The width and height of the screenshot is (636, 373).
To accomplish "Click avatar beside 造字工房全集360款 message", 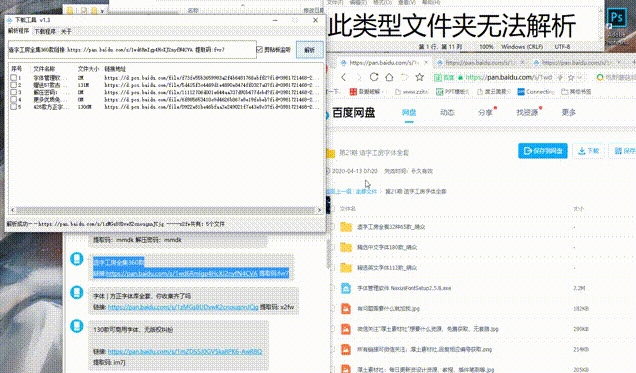I will coord(77,259).
